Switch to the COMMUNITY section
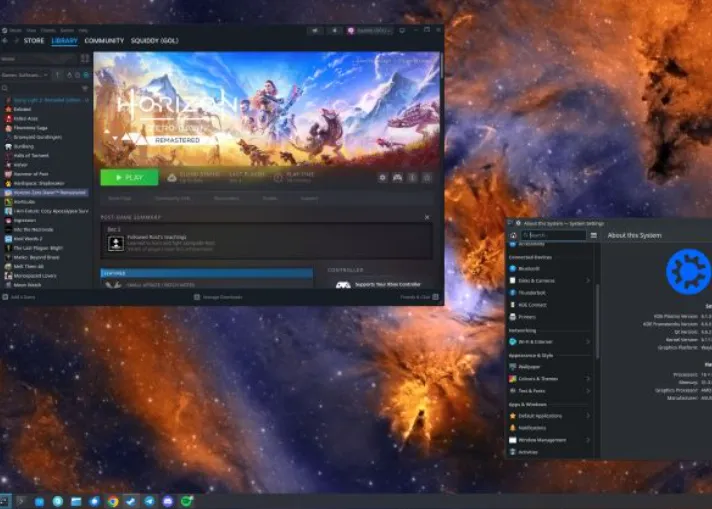This screenshot has height=509, width=712. (104, 41)
